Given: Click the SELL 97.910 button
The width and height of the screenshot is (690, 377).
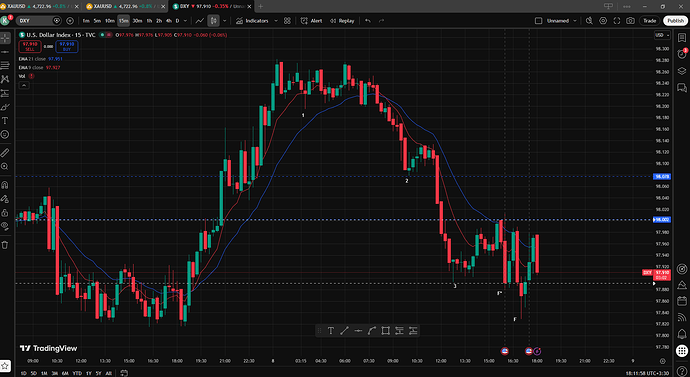Looking at the screenshot, I should point(30,46).
